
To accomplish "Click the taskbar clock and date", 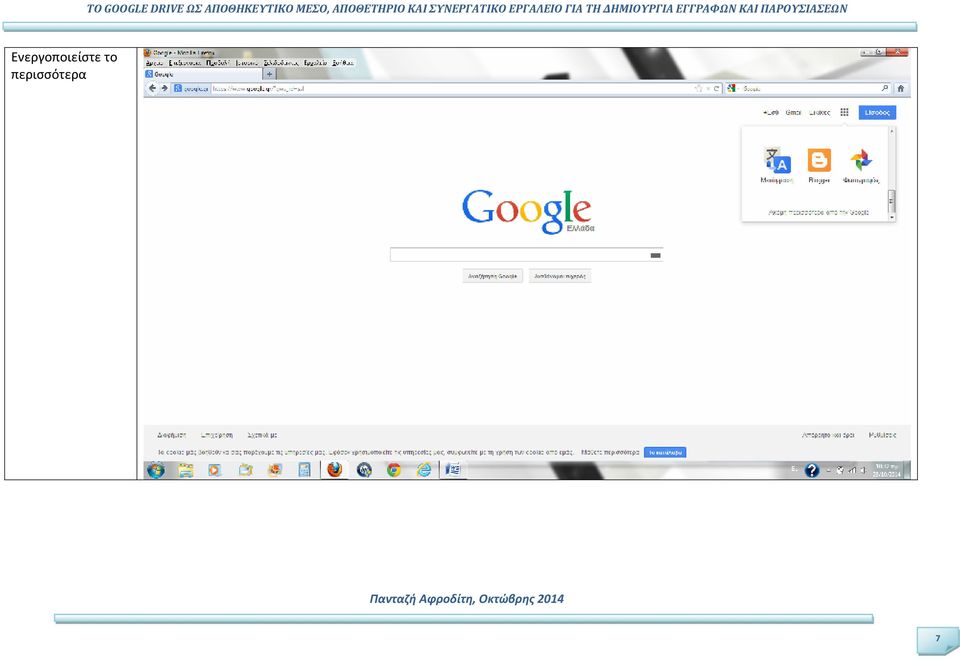I will coord(885,470).
